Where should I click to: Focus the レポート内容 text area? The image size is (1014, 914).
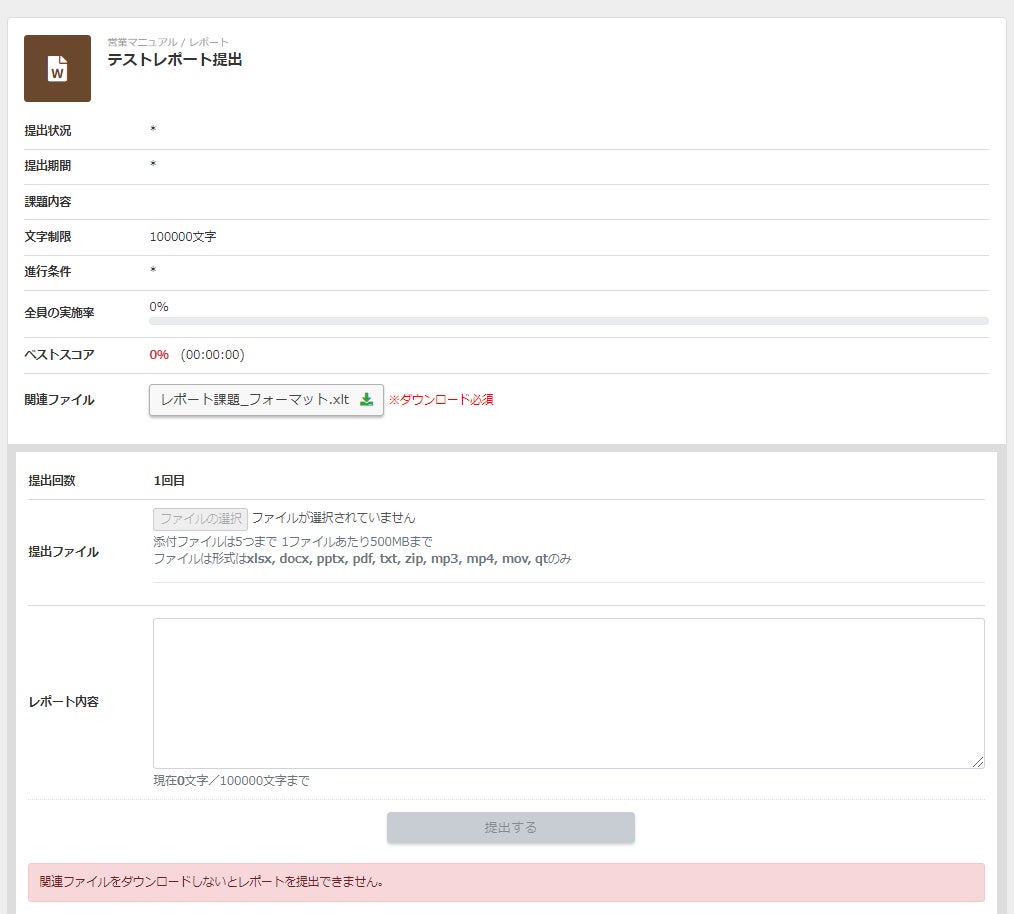pyautogui.click(x=568, y=693)
